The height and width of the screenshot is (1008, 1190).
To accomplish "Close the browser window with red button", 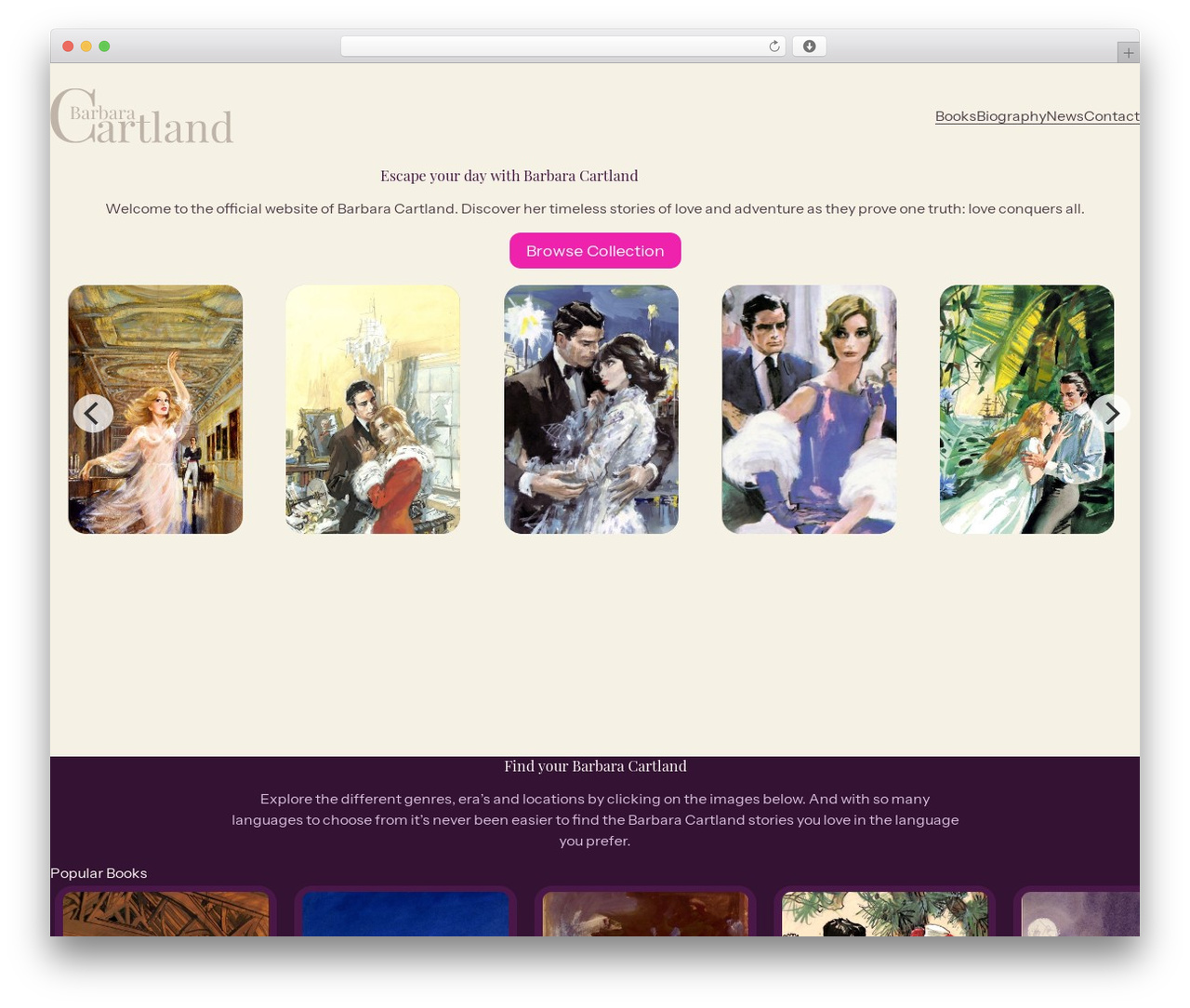I will pos(68,46).
